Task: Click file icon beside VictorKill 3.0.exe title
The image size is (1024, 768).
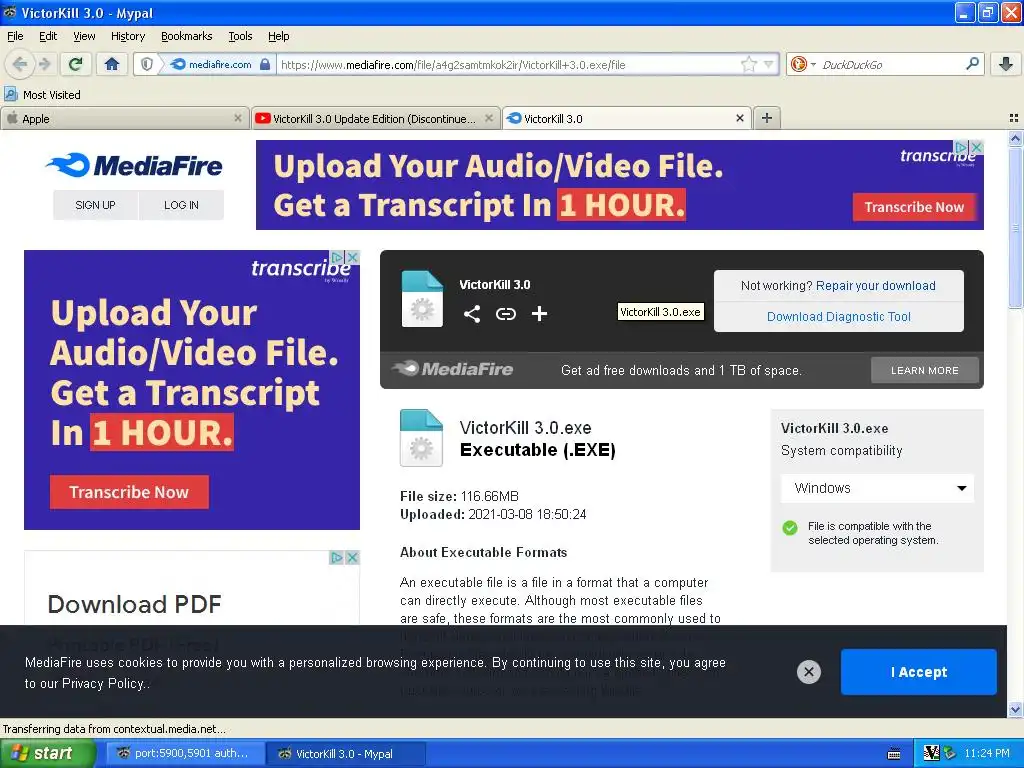Action: click(421, 438)
